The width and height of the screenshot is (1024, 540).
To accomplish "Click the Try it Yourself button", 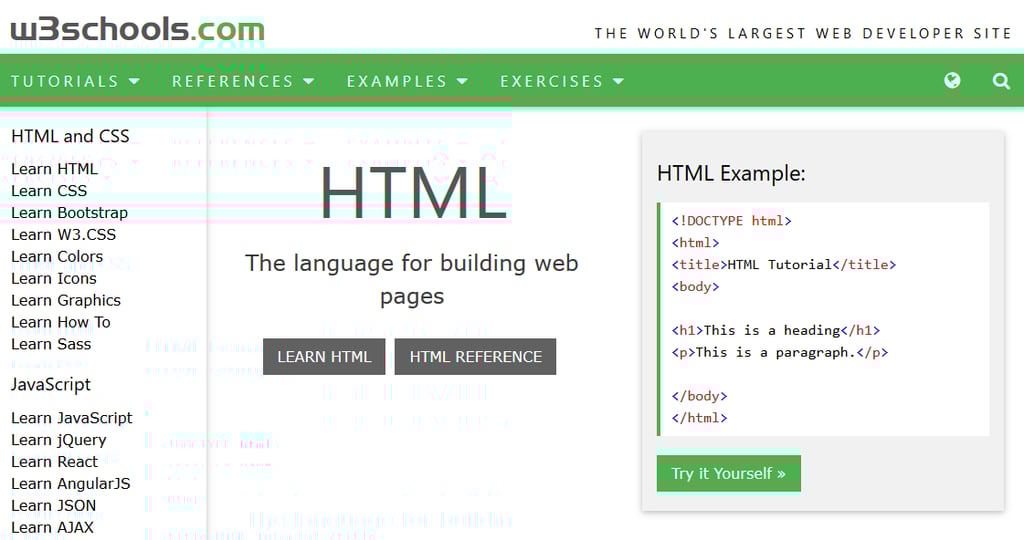I will [x=729, y=473].
